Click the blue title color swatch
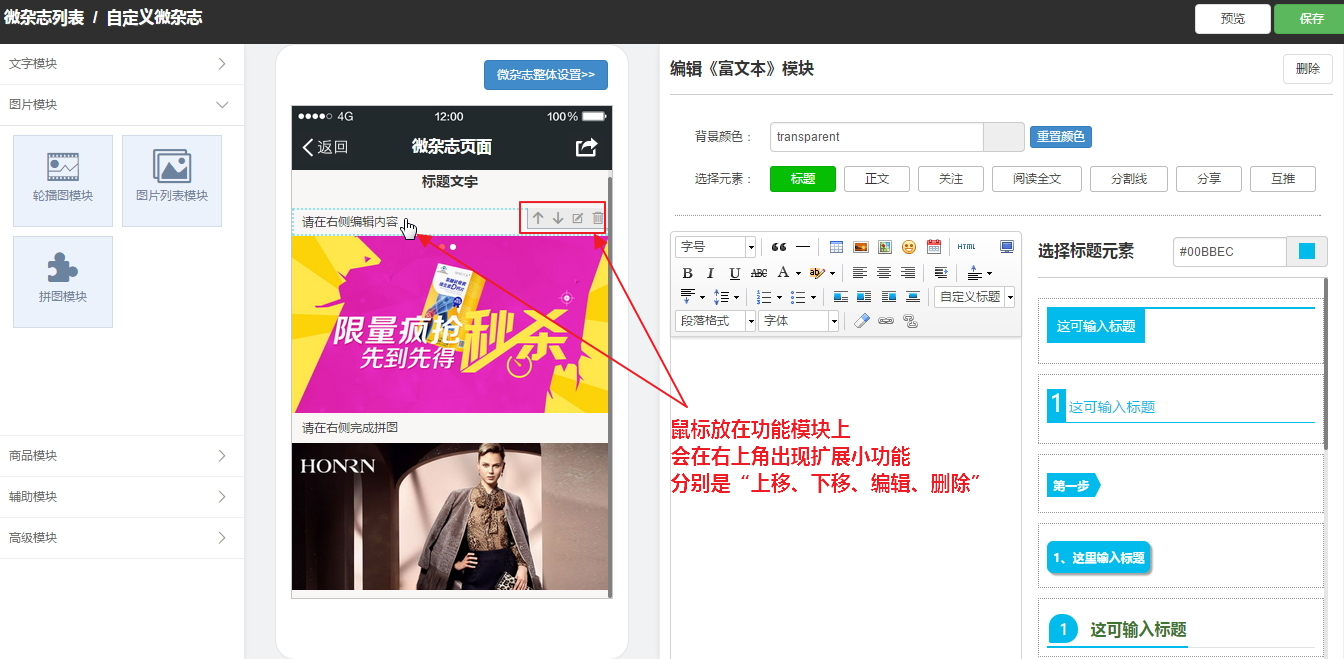 [1307, 252]
